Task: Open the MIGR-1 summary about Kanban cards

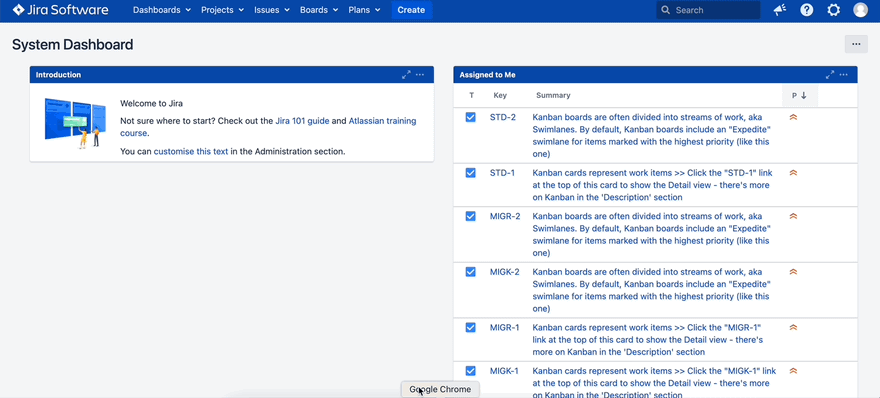Action: pos(648,340)
